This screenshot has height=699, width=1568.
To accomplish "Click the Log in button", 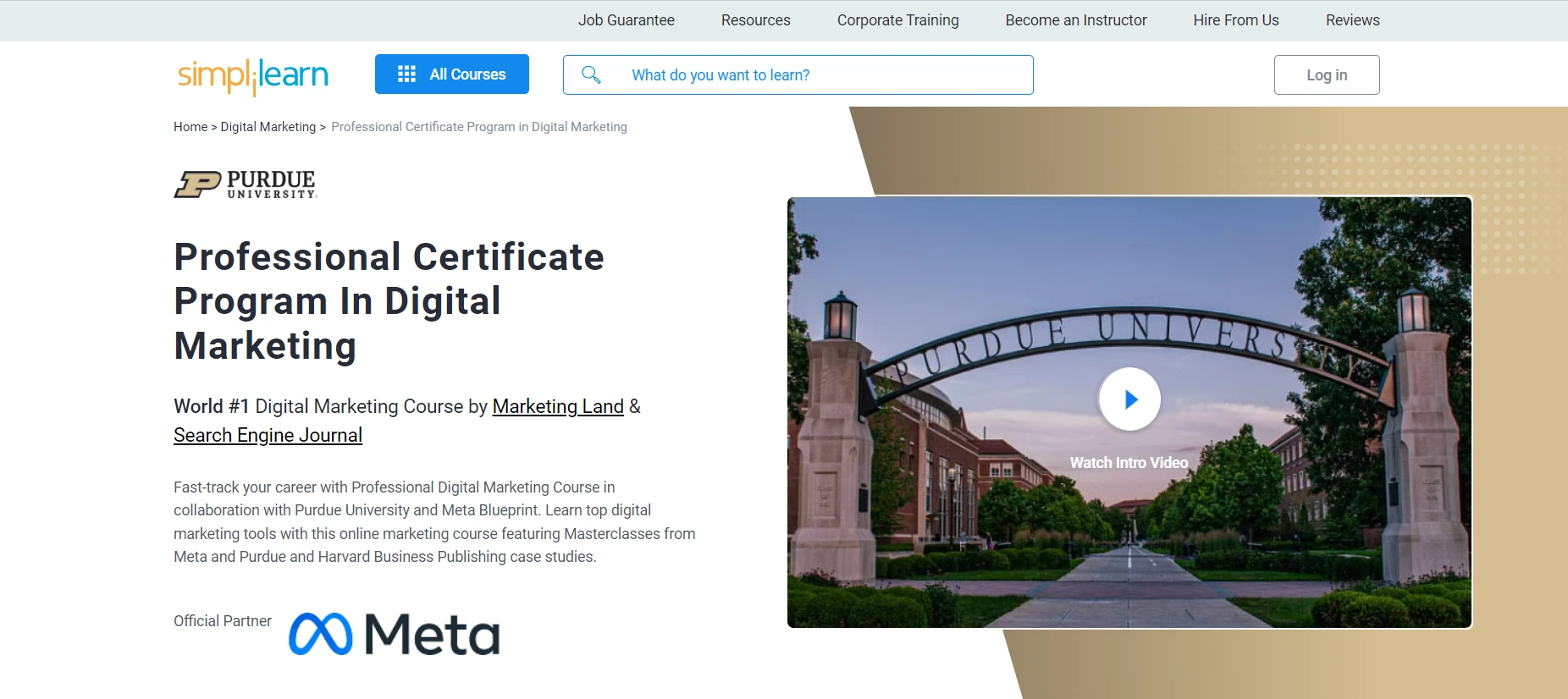I will [x=1327, y=74].
